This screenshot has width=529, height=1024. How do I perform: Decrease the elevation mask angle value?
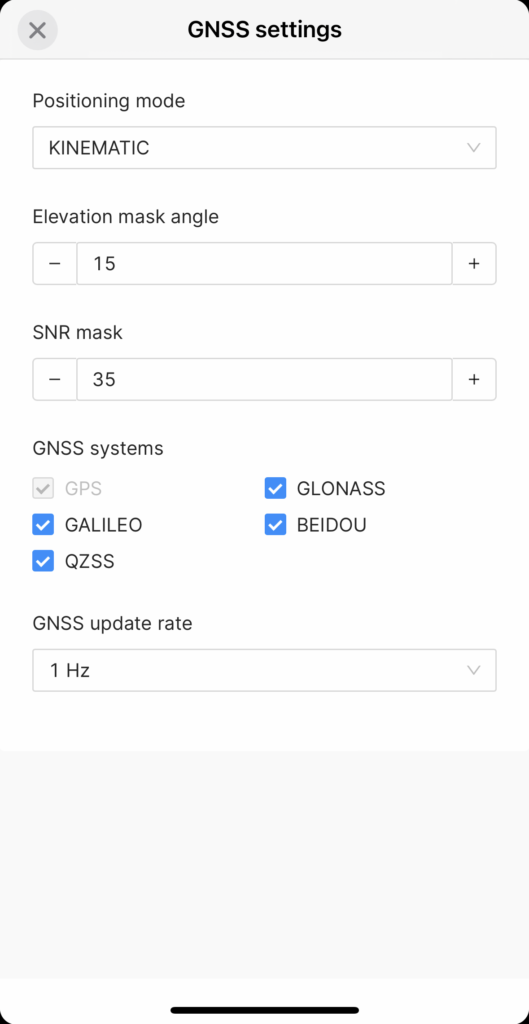pyautogui.click(x=55, y=264)
